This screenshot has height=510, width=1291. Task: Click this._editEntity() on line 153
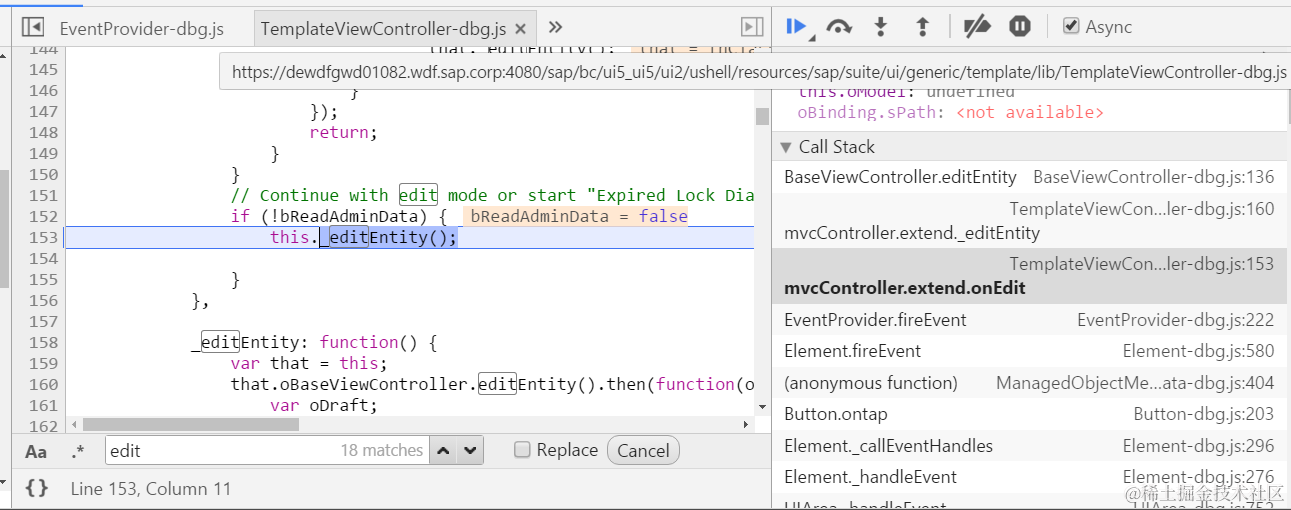[x=363, y=237]
